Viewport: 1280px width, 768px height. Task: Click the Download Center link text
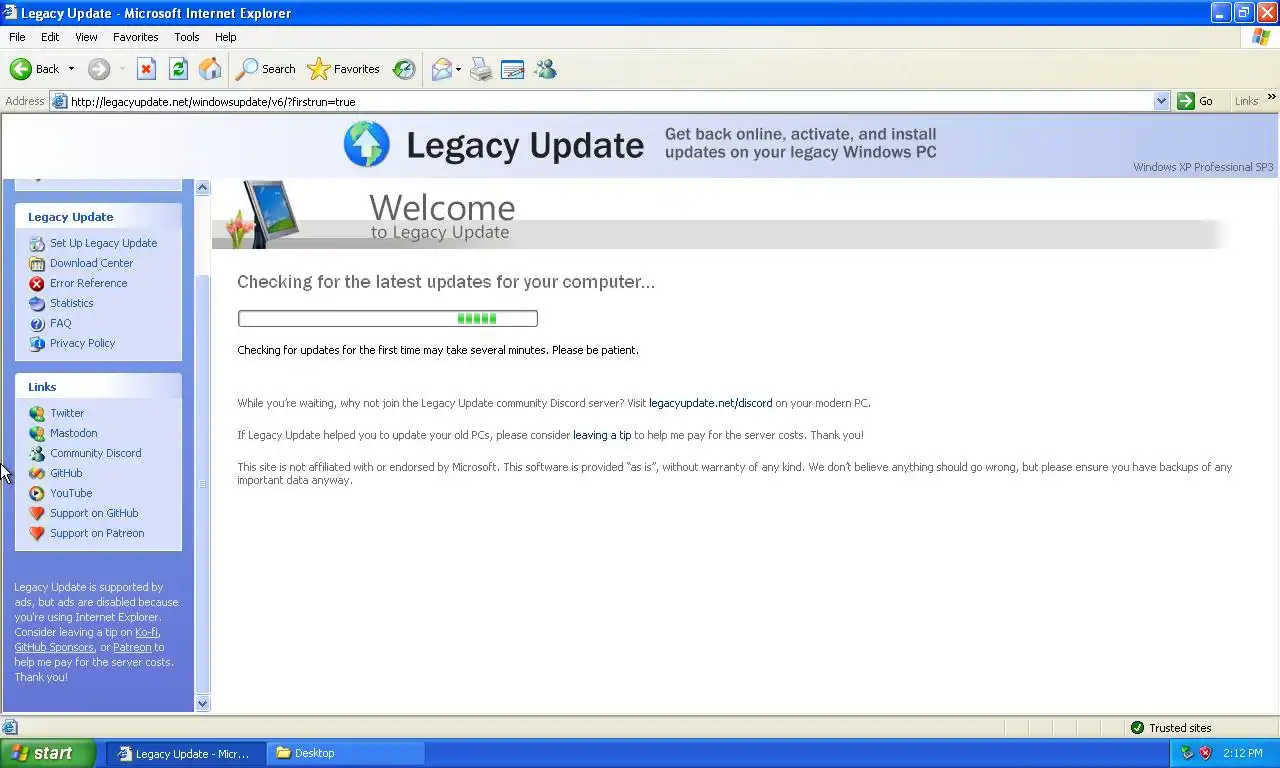pyautogui.click(x=92, y=263)
